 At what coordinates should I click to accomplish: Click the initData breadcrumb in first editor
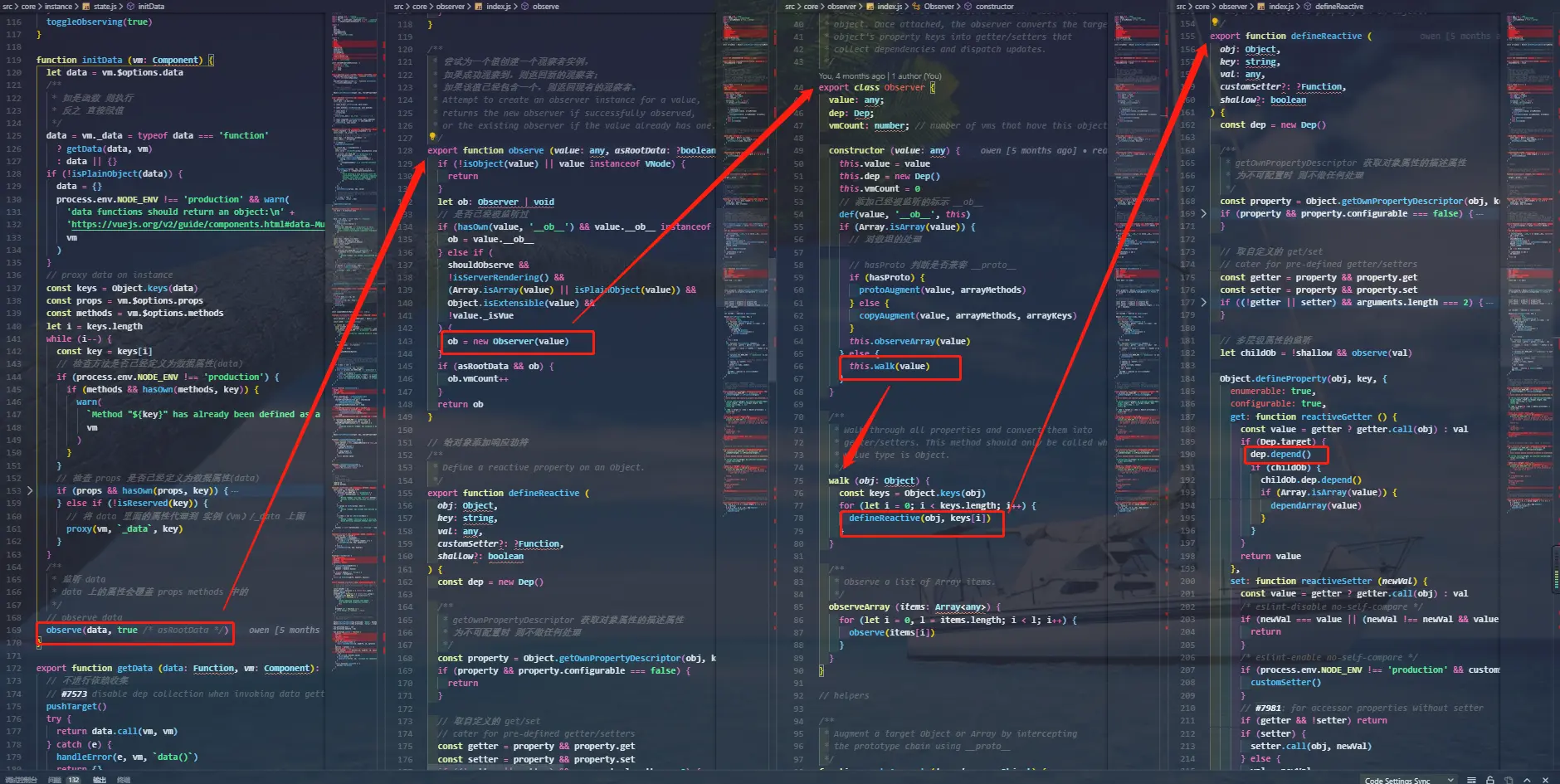(x=150, y=7)
